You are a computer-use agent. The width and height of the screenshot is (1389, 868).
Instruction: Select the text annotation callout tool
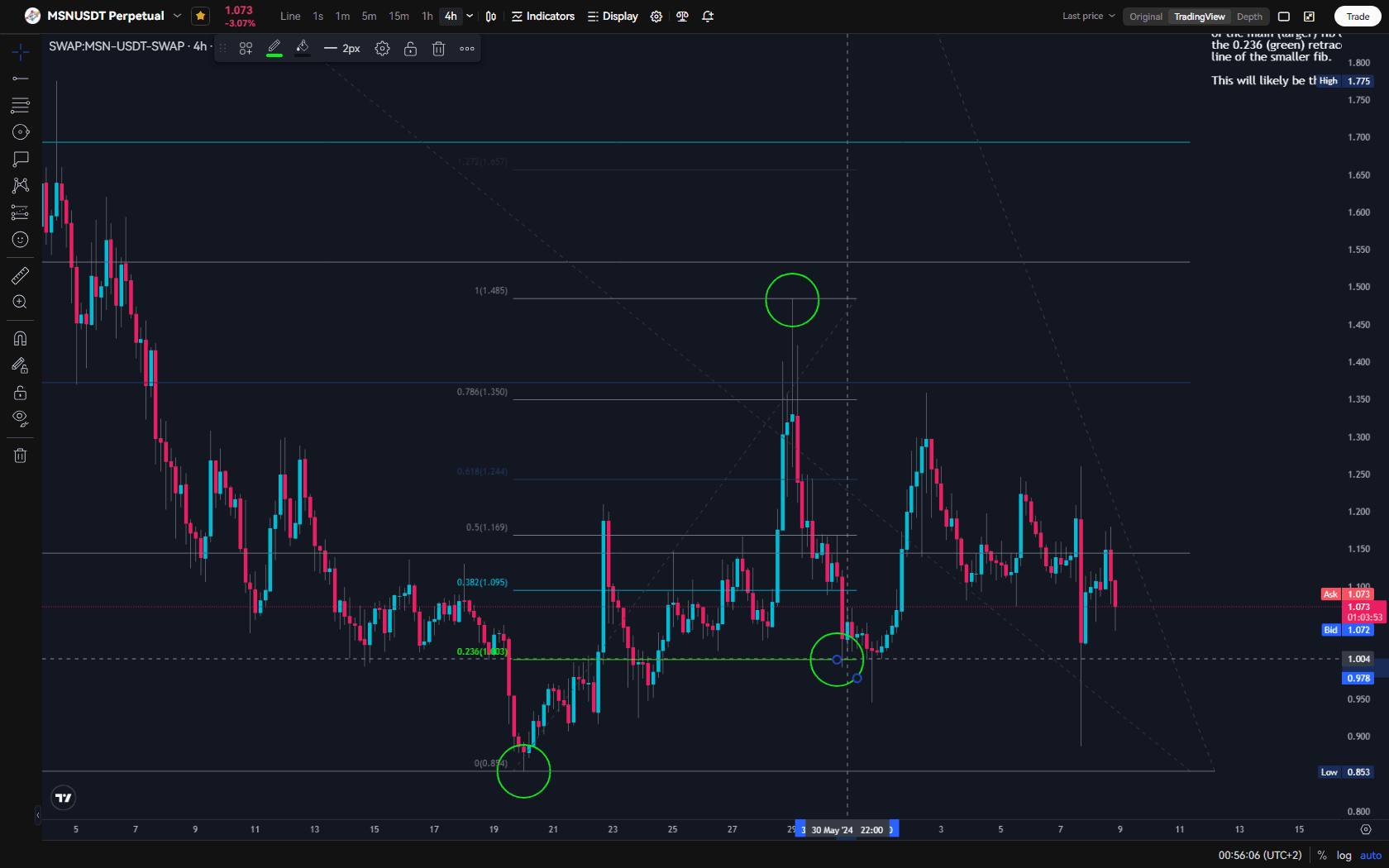click(x=21, y=159)
